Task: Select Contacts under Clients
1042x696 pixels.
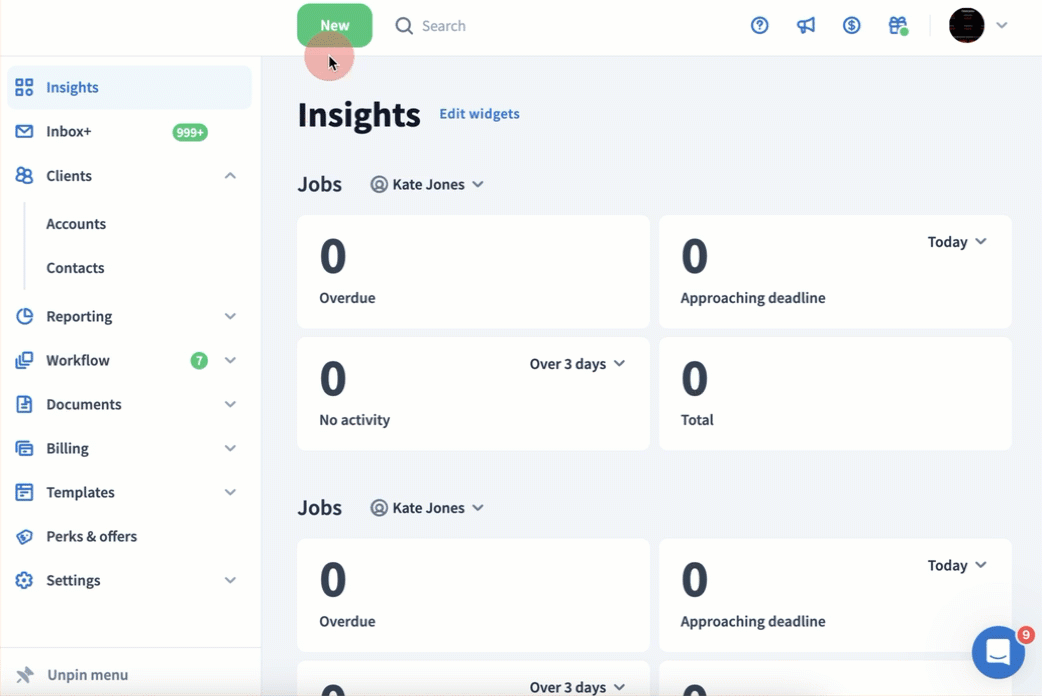Action: coord(75,268)
